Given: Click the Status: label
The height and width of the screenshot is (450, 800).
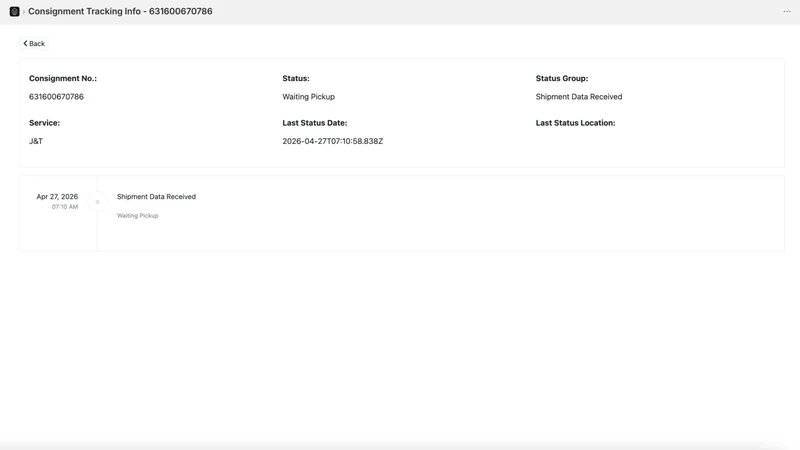Looking at the screenshot, I should [x=296, y=78].
